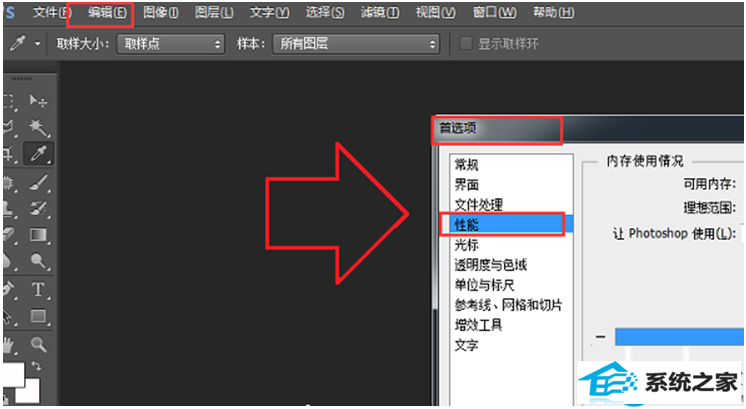
Task: Select the Lasso tool
Action: tap(10, 127)
